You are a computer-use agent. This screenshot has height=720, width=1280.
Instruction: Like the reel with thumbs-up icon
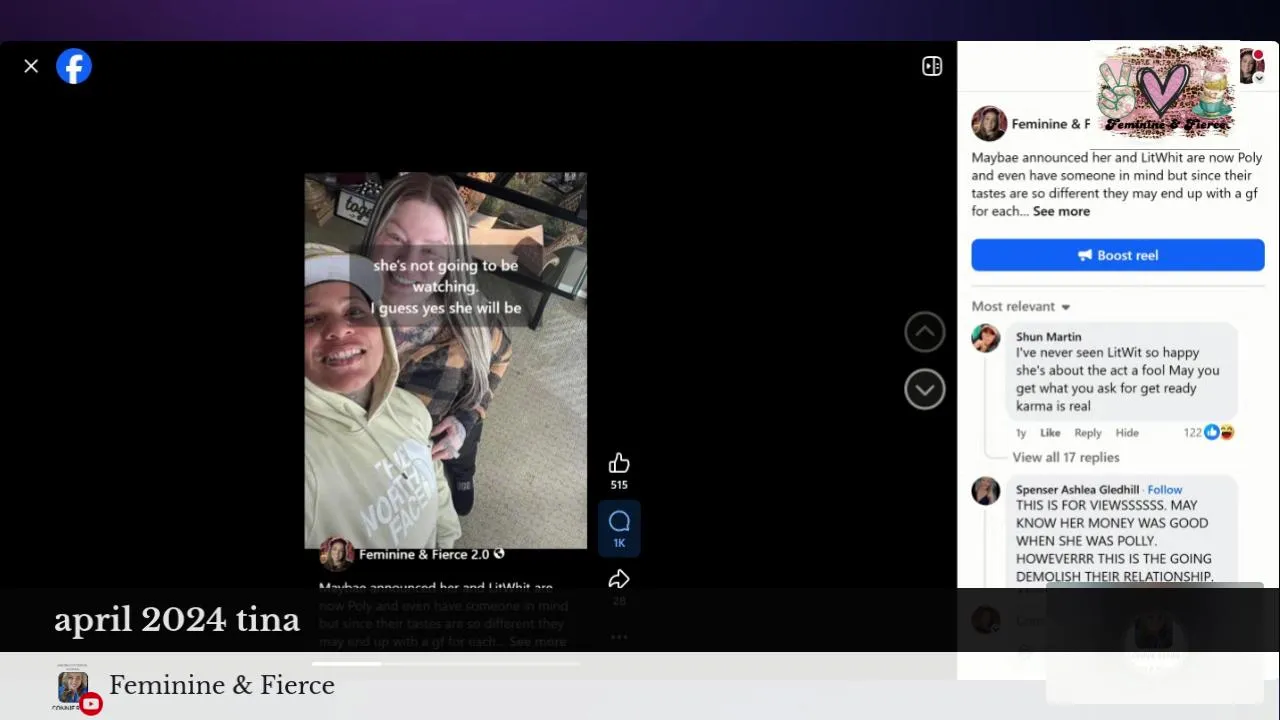pyautogui.click(x=619, y=463)
